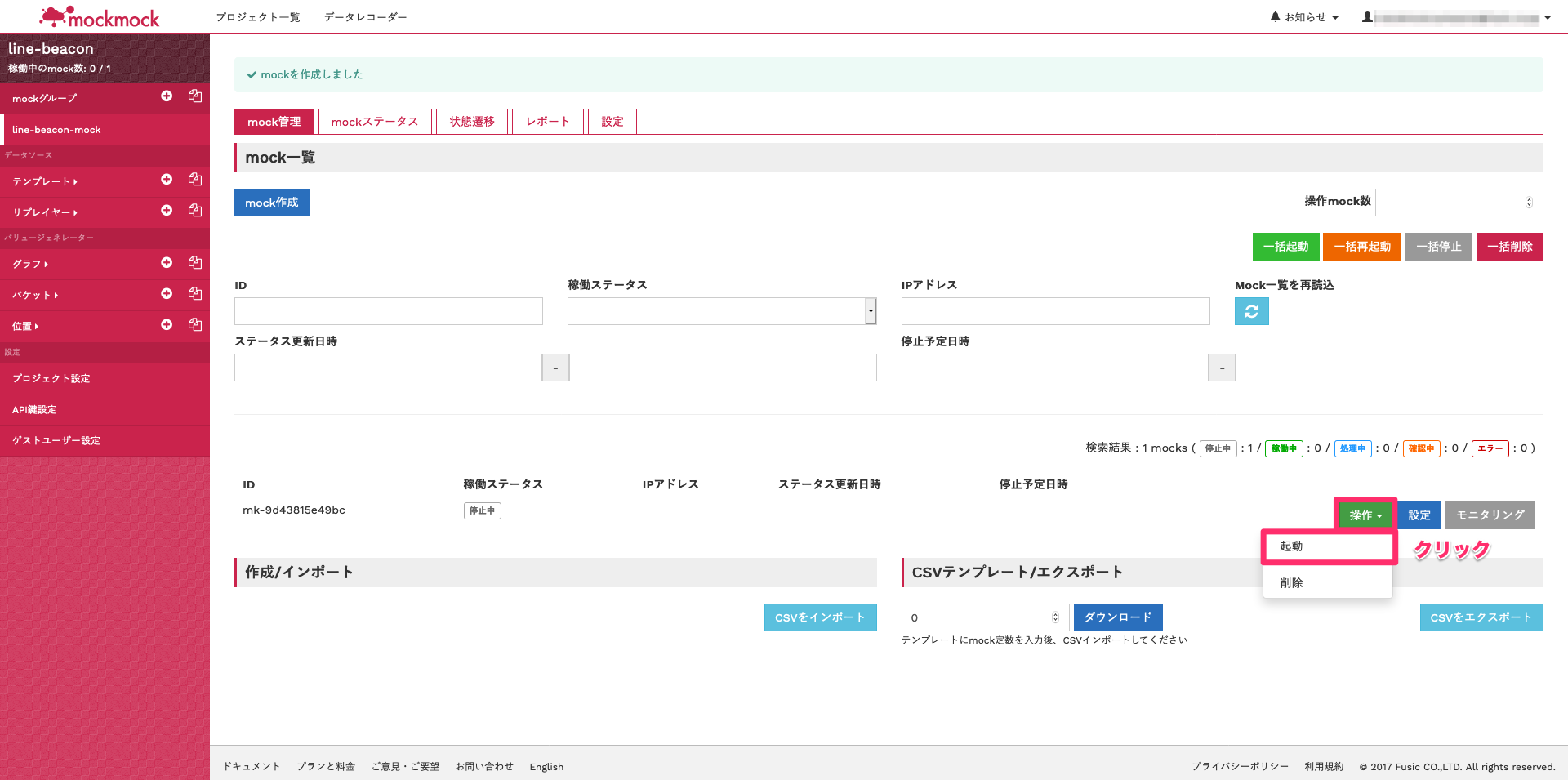Click the add icon next to パケット

coord(167,293)
